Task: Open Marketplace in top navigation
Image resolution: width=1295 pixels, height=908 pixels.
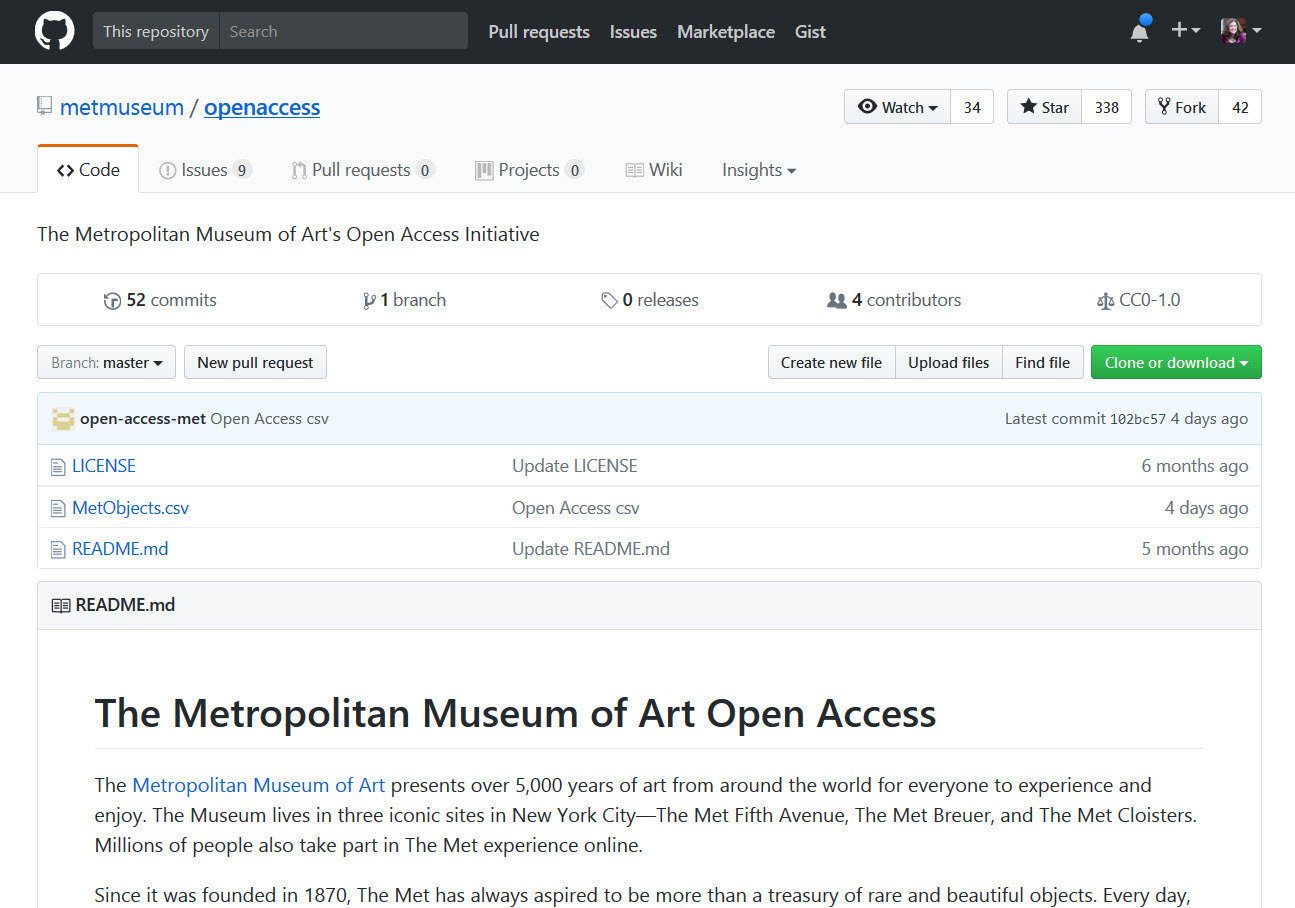Action: tap(726, 32)
